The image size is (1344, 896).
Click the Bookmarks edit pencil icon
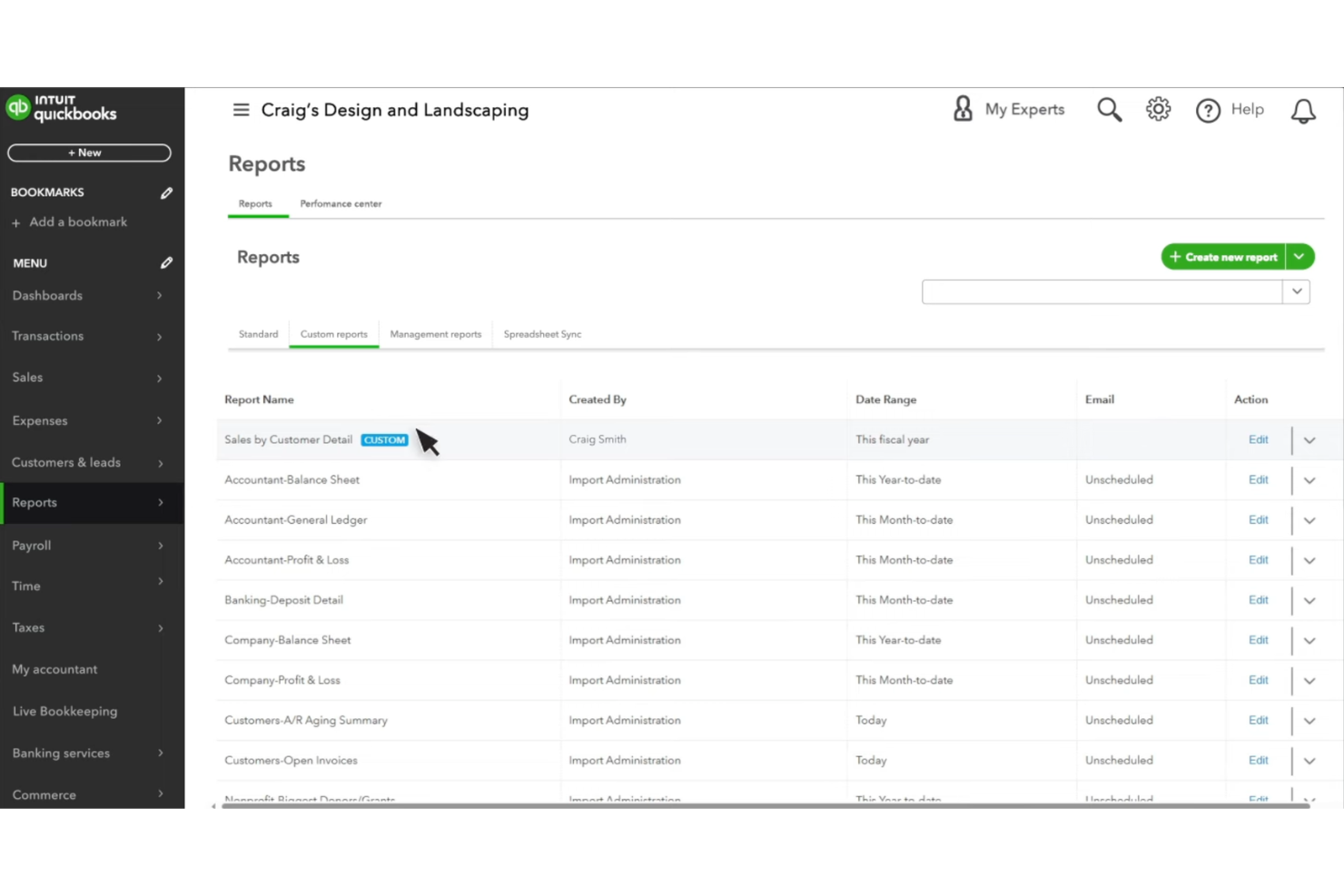click(166, 192)
